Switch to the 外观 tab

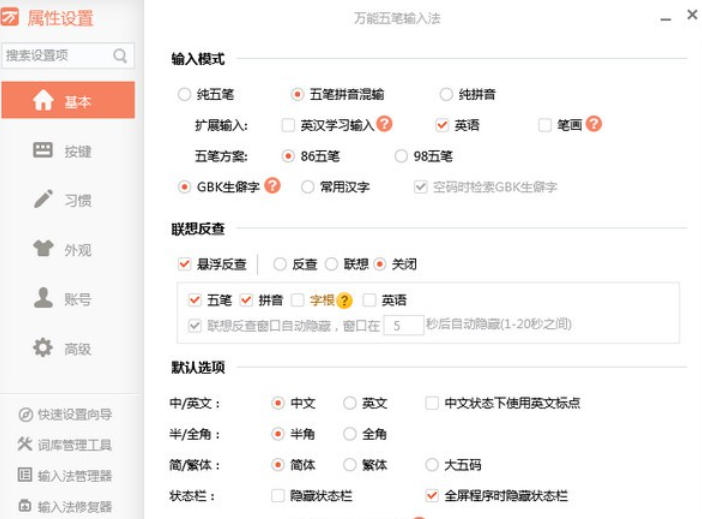click(x=68, y=249)
